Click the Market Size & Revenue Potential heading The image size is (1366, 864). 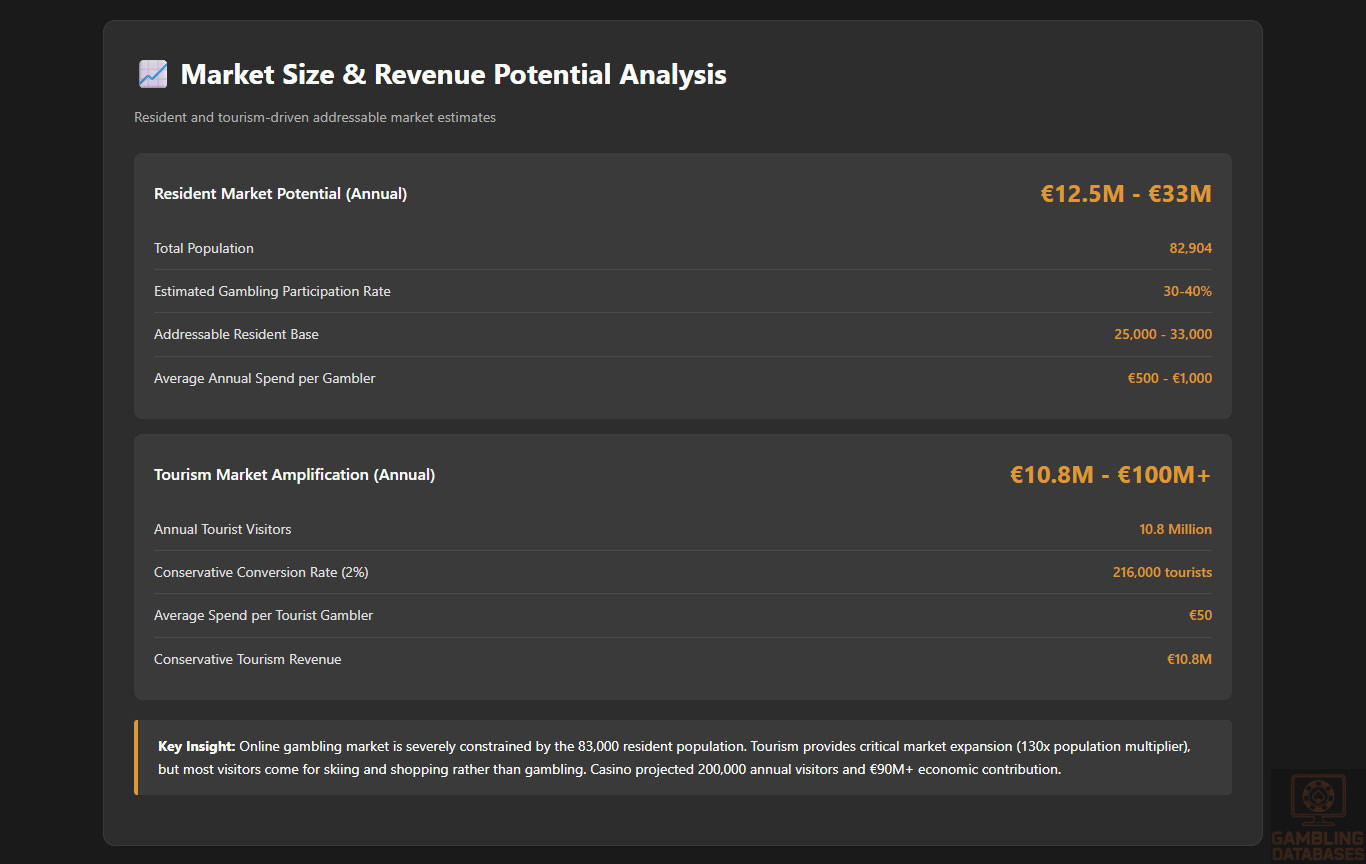(x=453, y=74)
